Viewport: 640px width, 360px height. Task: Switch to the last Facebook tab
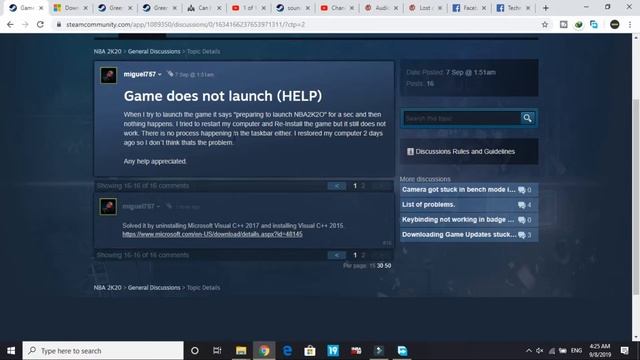coord(513,8)
